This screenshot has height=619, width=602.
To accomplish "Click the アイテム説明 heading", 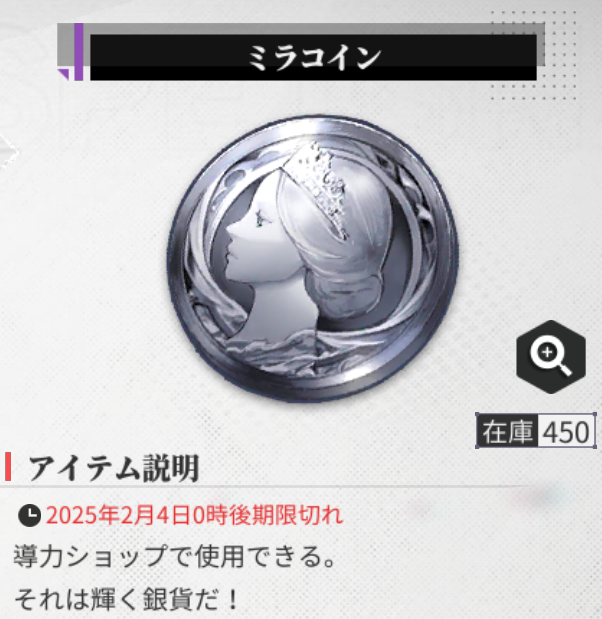I will pos(113,468).
